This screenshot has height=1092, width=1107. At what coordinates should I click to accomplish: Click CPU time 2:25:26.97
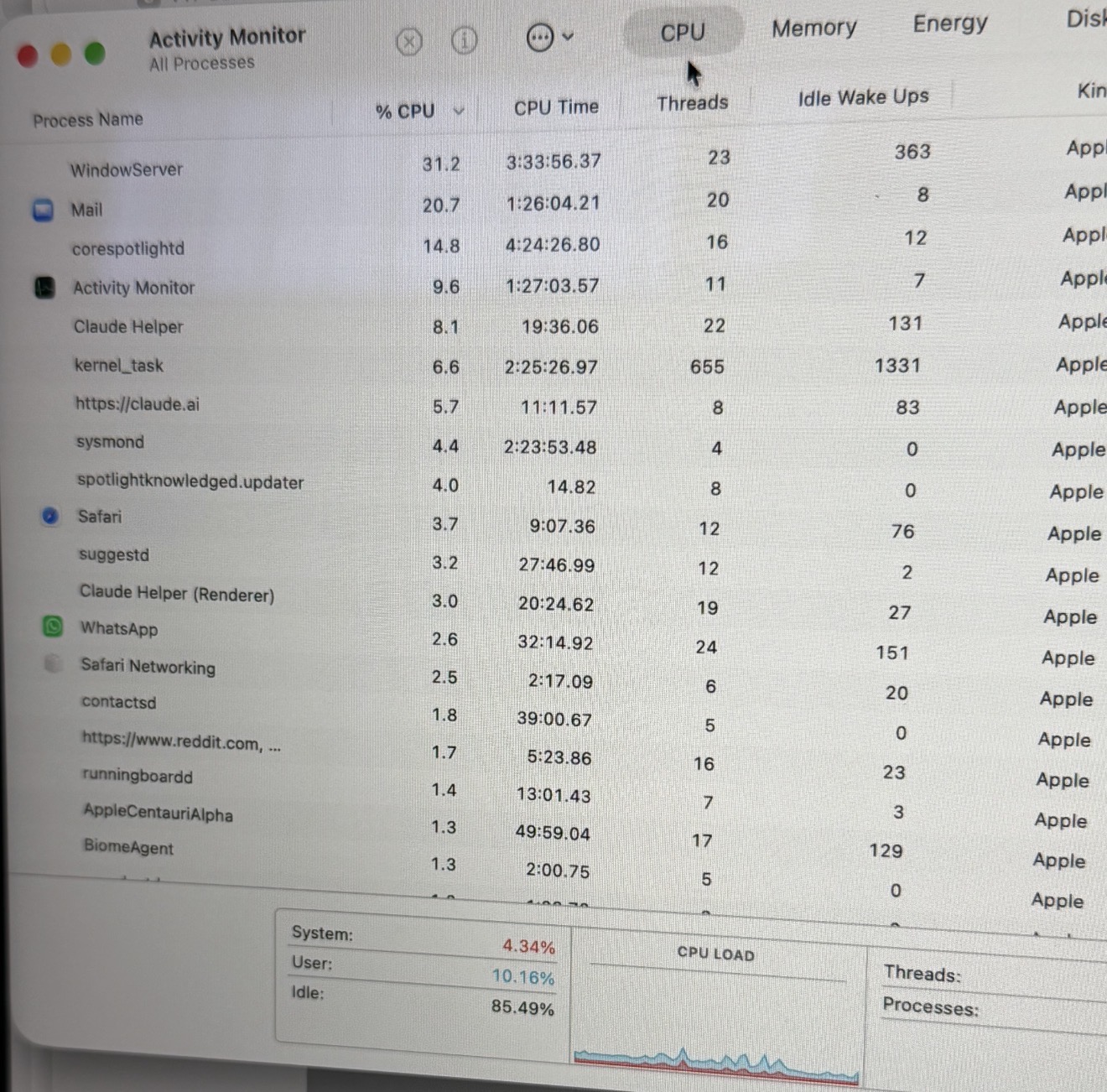point(551,367)
